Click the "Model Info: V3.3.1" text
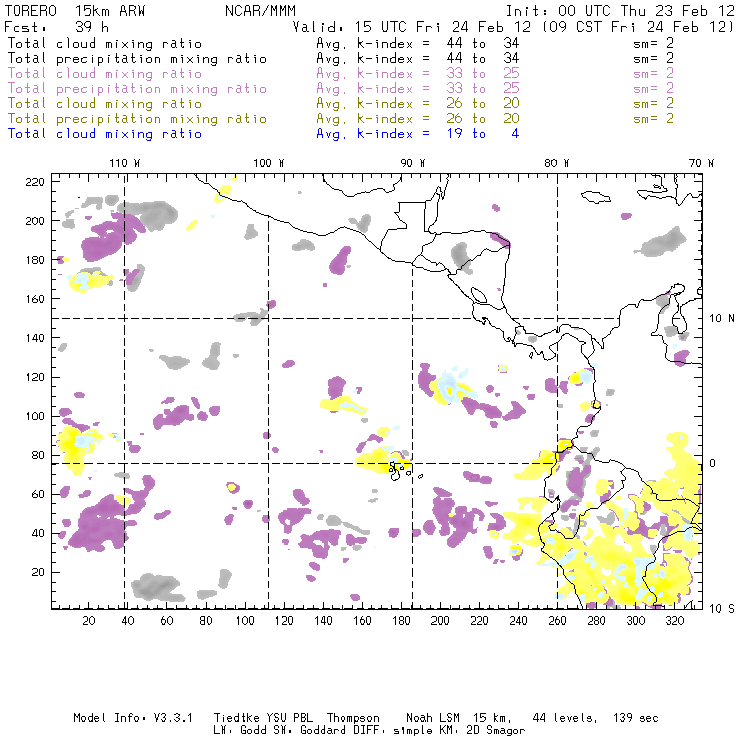This screenshot has width=740, height=740. pyautogui.click(x=133, y=718)
